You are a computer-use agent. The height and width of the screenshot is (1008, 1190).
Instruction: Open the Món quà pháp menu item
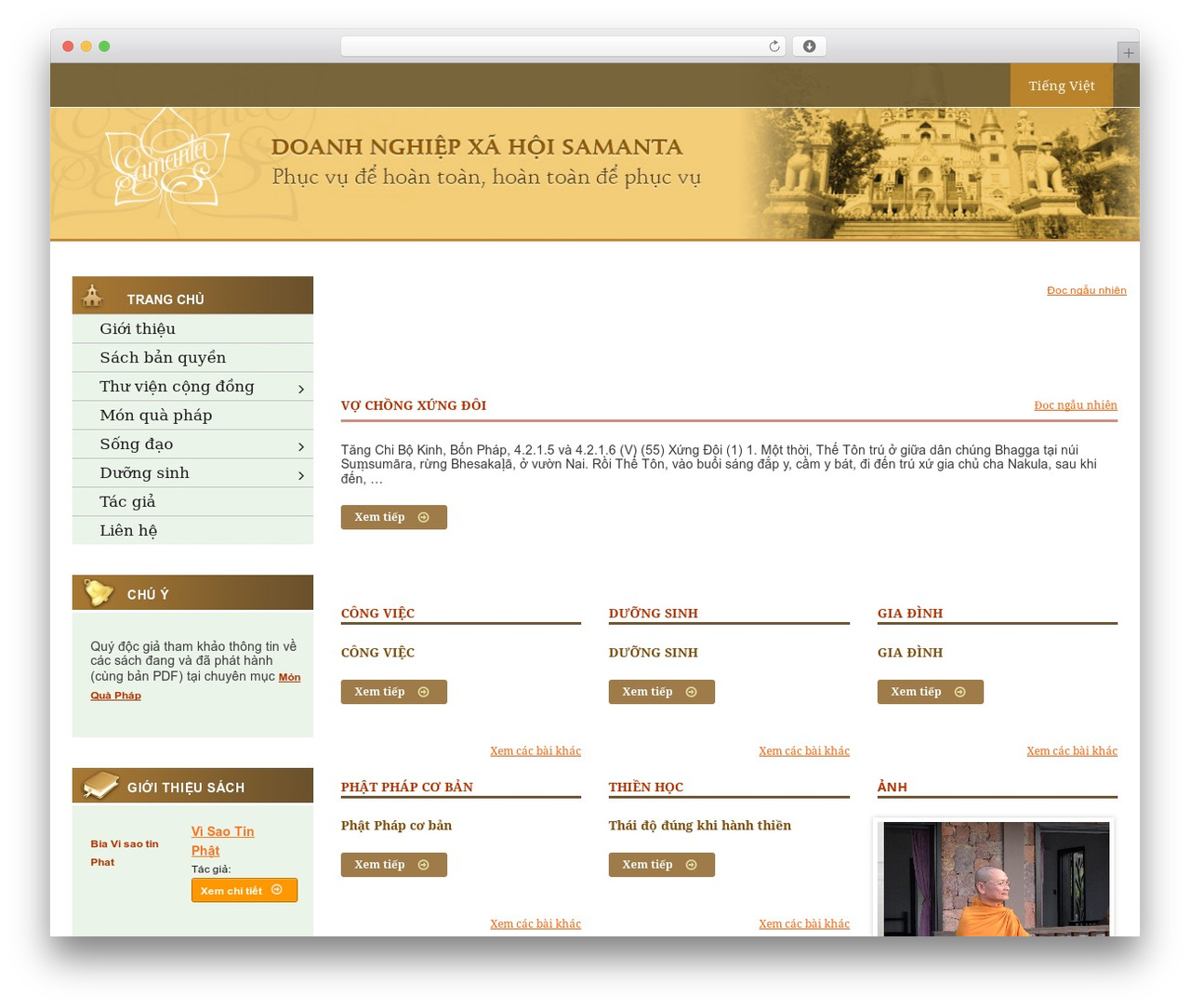click(192, 415)
